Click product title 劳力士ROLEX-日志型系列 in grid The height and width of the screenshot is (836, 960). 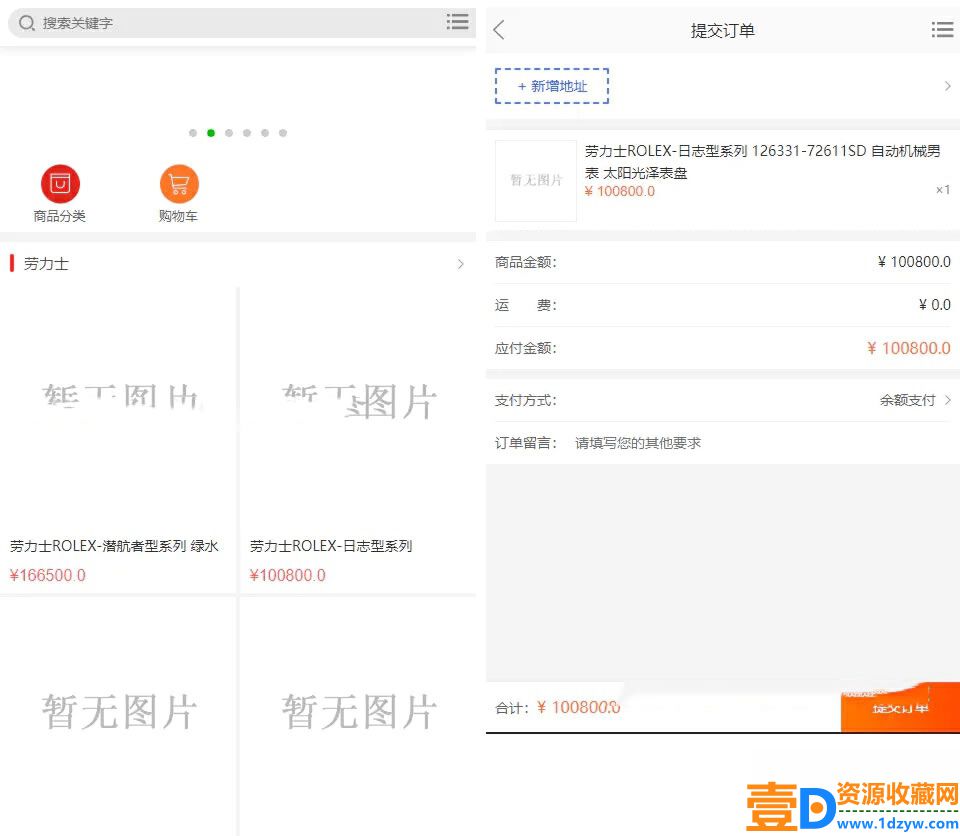[x=331, y=546]
